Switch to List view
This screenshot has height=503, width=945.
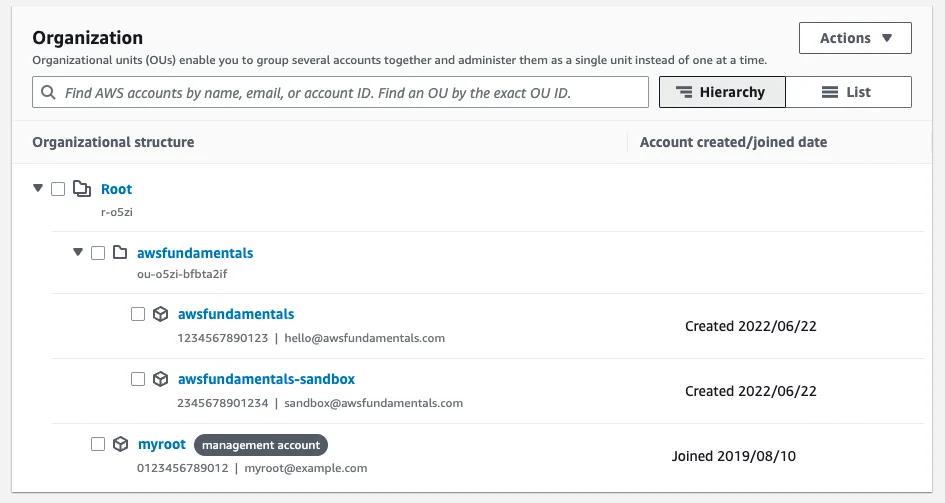coord(848,92)
